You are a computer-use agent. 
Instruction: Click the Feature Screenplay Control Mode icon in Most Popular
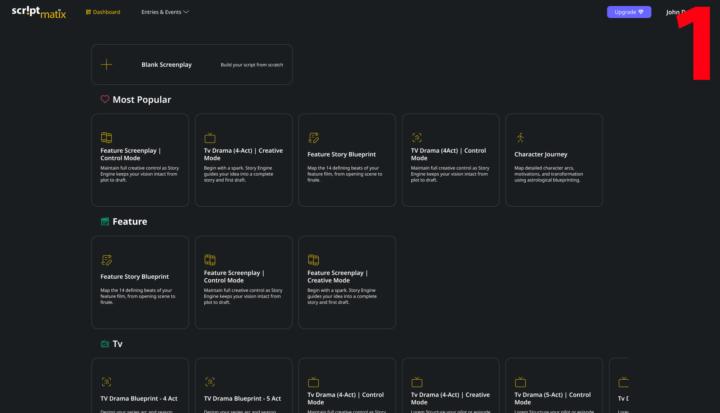[106, 137]
